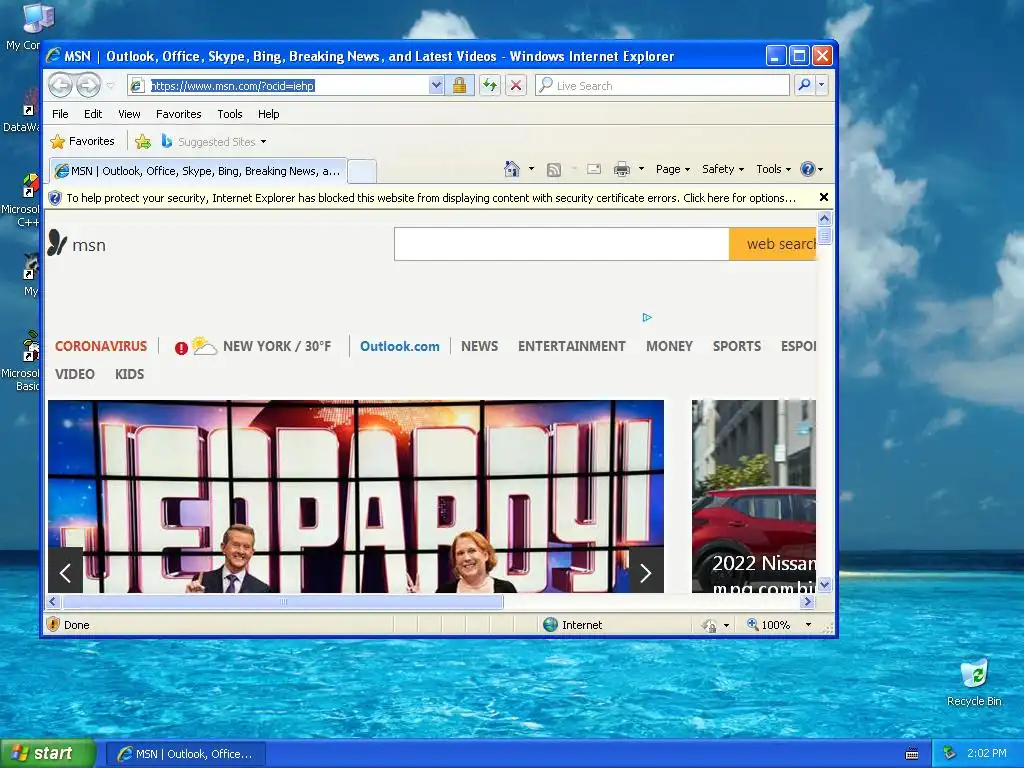
Task: Open the Tools command bar menu
Action: coord(773,169)
